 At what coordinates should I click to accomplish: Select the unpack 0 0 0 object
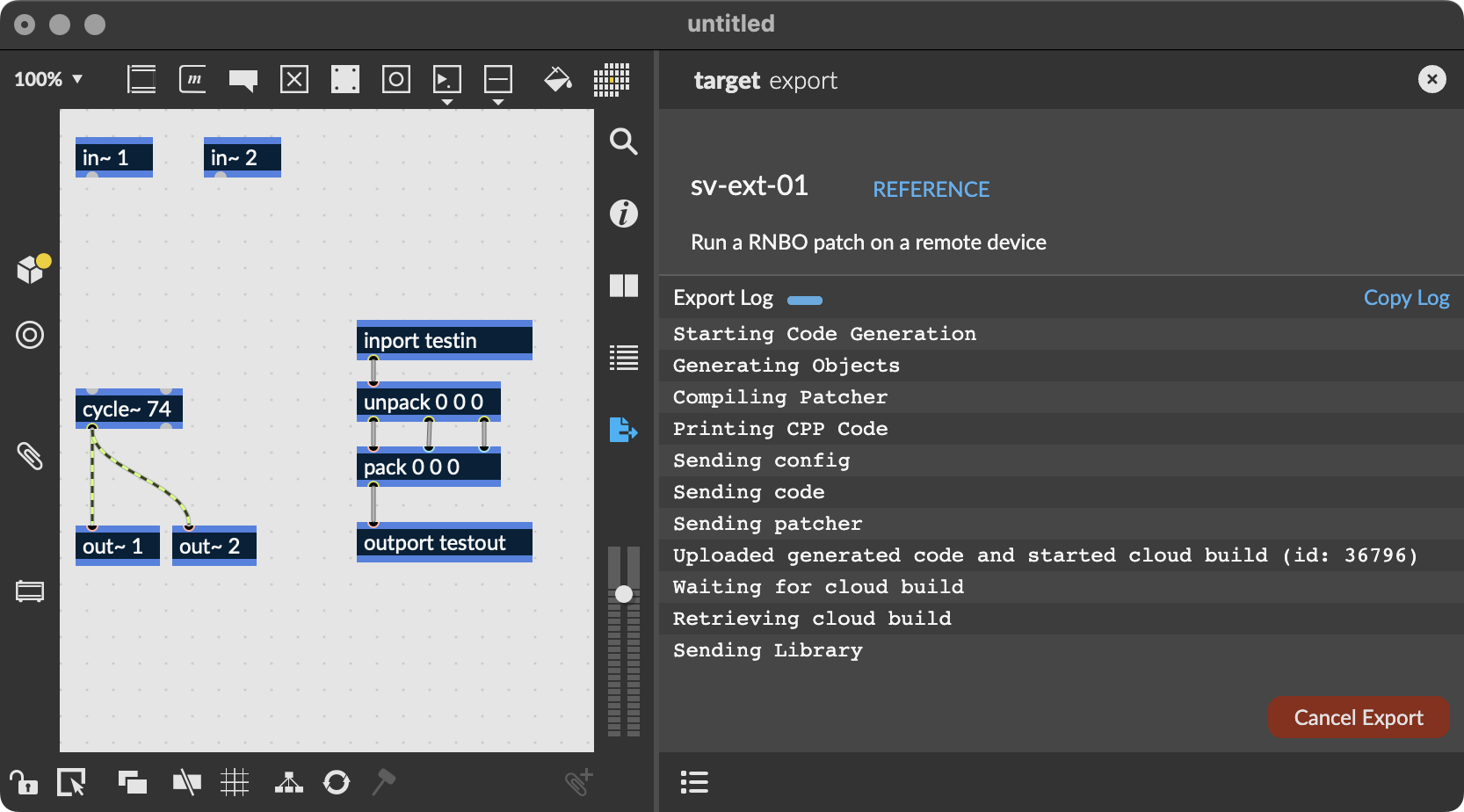click(x=429, y=402)
